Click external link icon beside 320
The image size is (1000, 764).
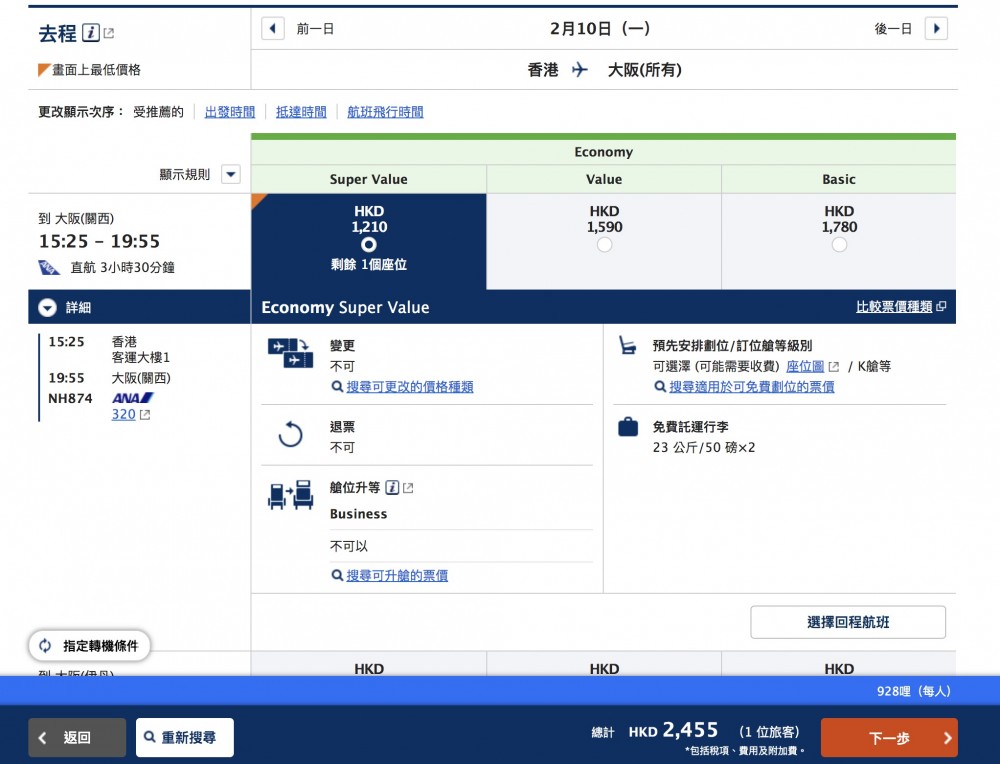pos(145,415)
